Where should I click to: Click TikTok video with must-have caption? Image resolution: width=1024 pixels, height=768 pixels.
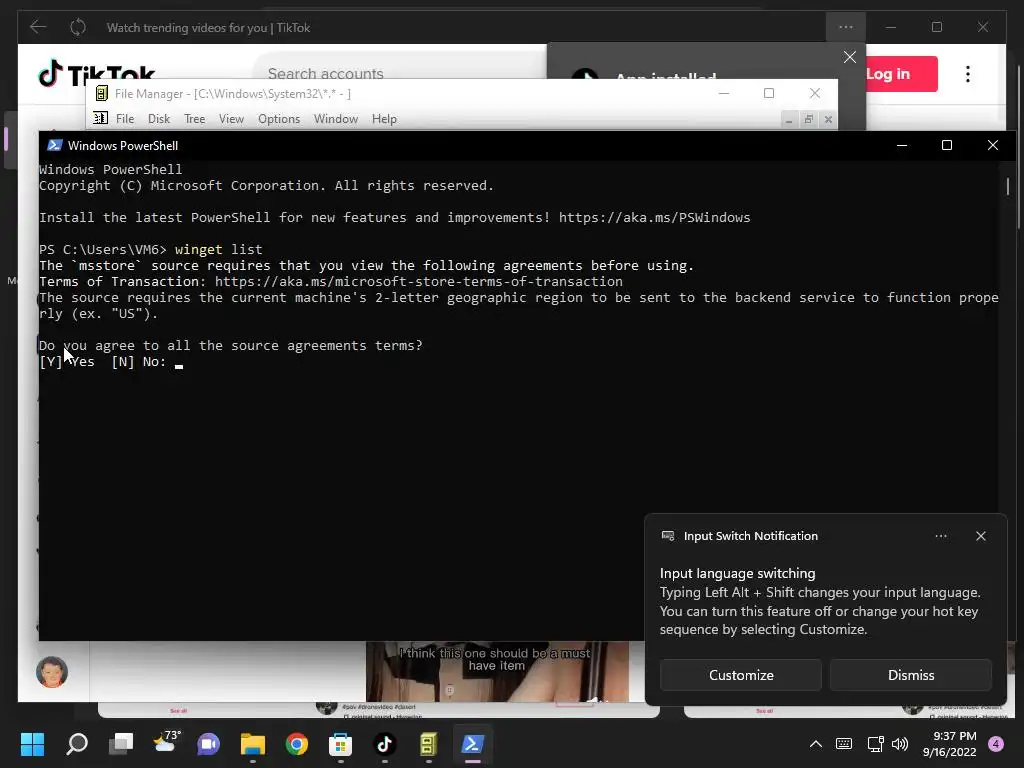pos(497,672)
